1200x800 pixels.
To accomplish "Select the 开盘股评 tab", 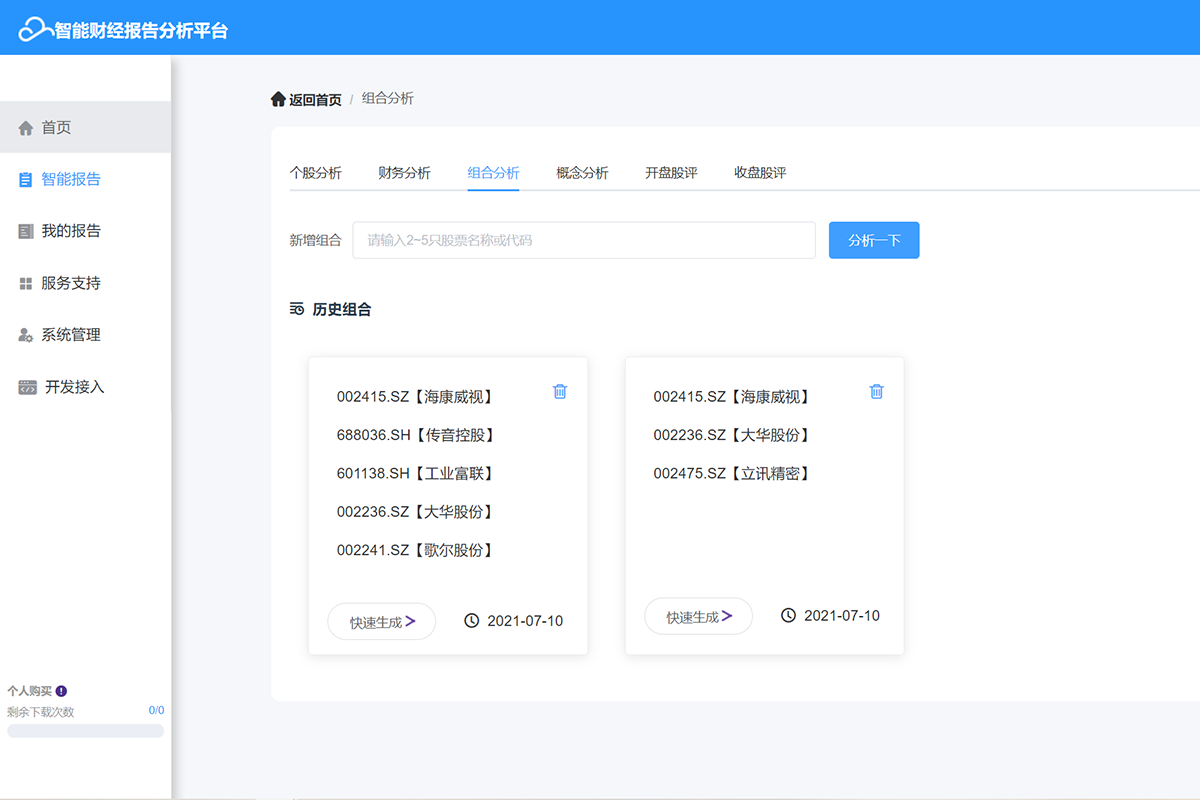I will (x=671, y=173).
